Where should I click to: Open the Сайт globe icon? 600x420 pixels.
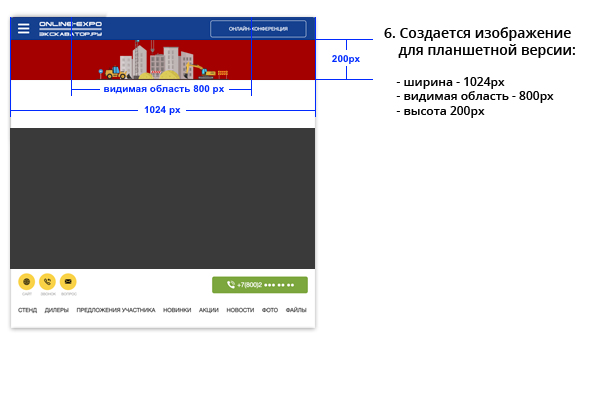26,282
